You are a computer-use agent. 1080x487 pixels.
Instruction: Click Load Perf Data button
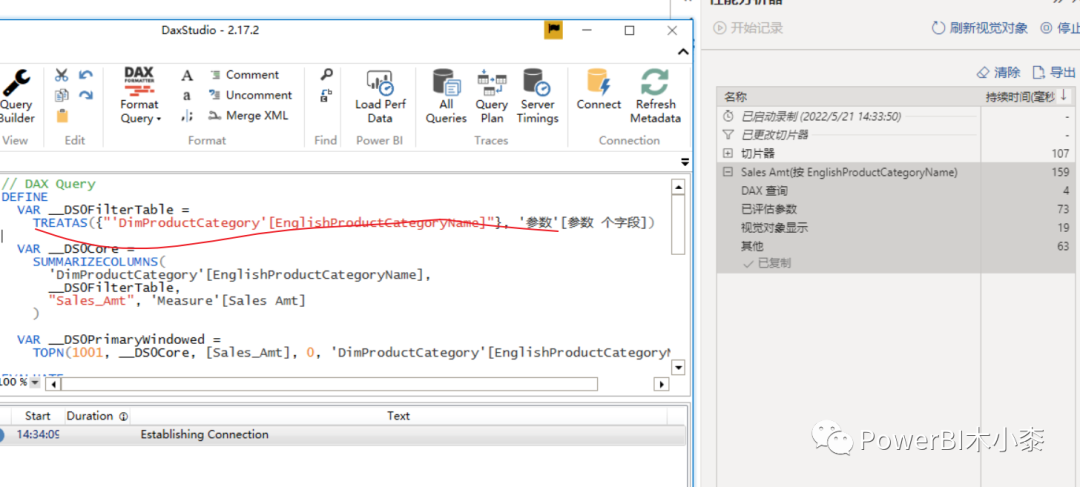click(x=380, y=96)
